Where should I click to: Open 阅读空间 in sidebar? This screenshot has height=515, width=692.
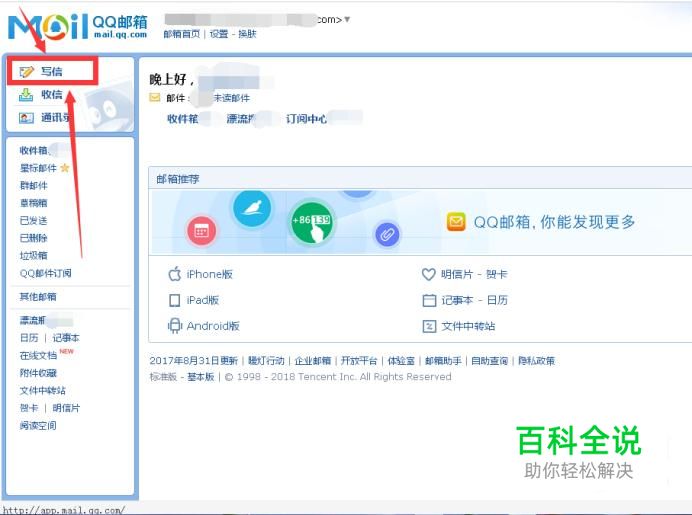pos(38,426)
